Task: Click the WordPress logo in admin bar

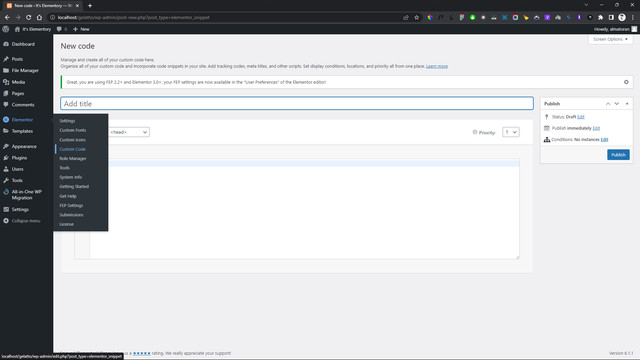Action: point(6,29)
